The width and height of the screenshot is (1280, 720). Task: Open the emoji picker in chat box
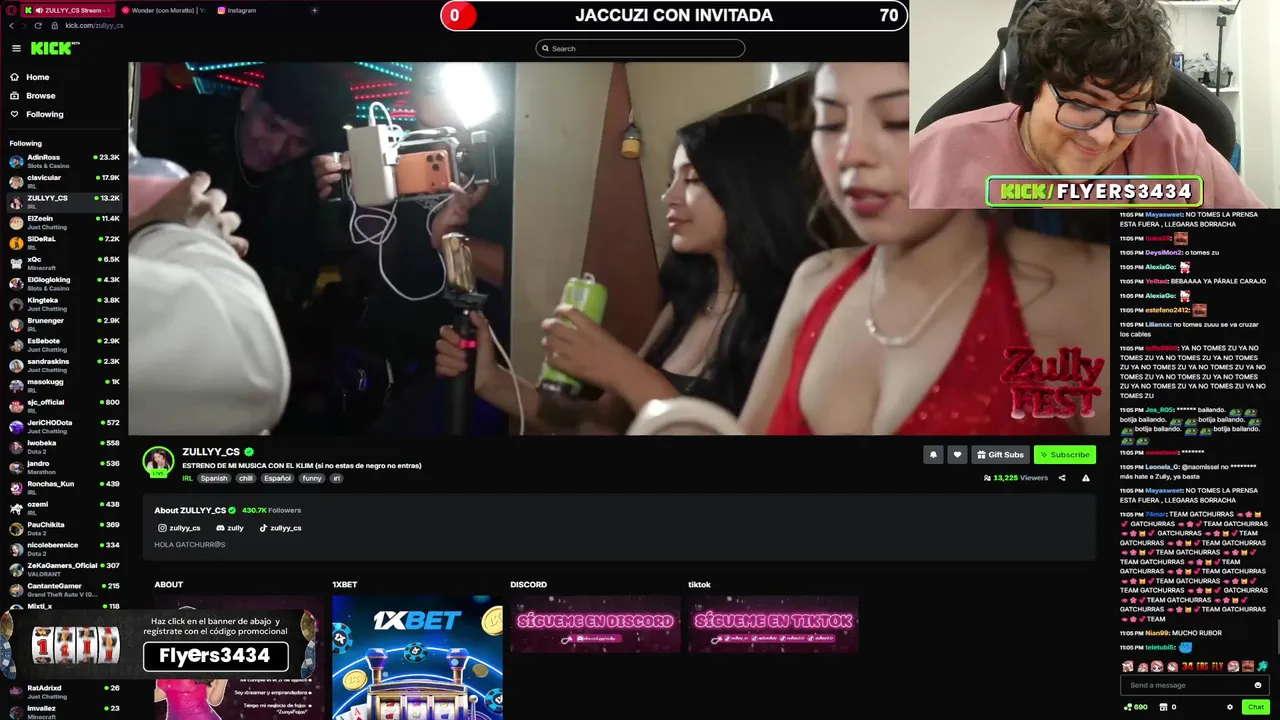click(x=1257, y=685)
